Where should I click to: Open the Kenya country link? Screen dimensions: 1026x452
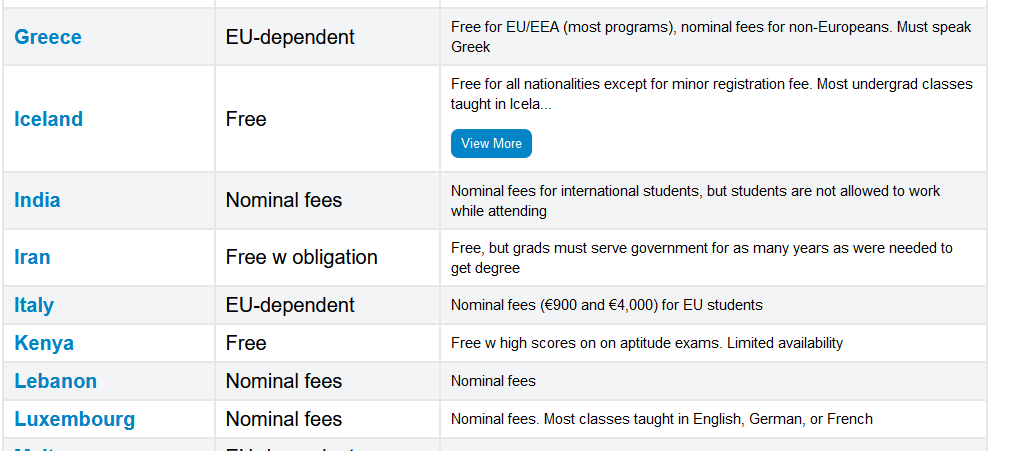(x=44, y=343)
